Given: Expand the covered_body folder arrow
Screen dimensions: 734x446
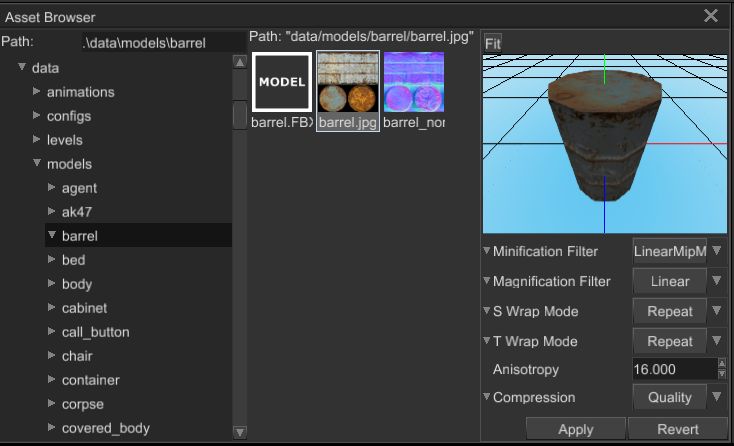Looking at the screenshot, I should pyautogui.click(x=51, y=427).
